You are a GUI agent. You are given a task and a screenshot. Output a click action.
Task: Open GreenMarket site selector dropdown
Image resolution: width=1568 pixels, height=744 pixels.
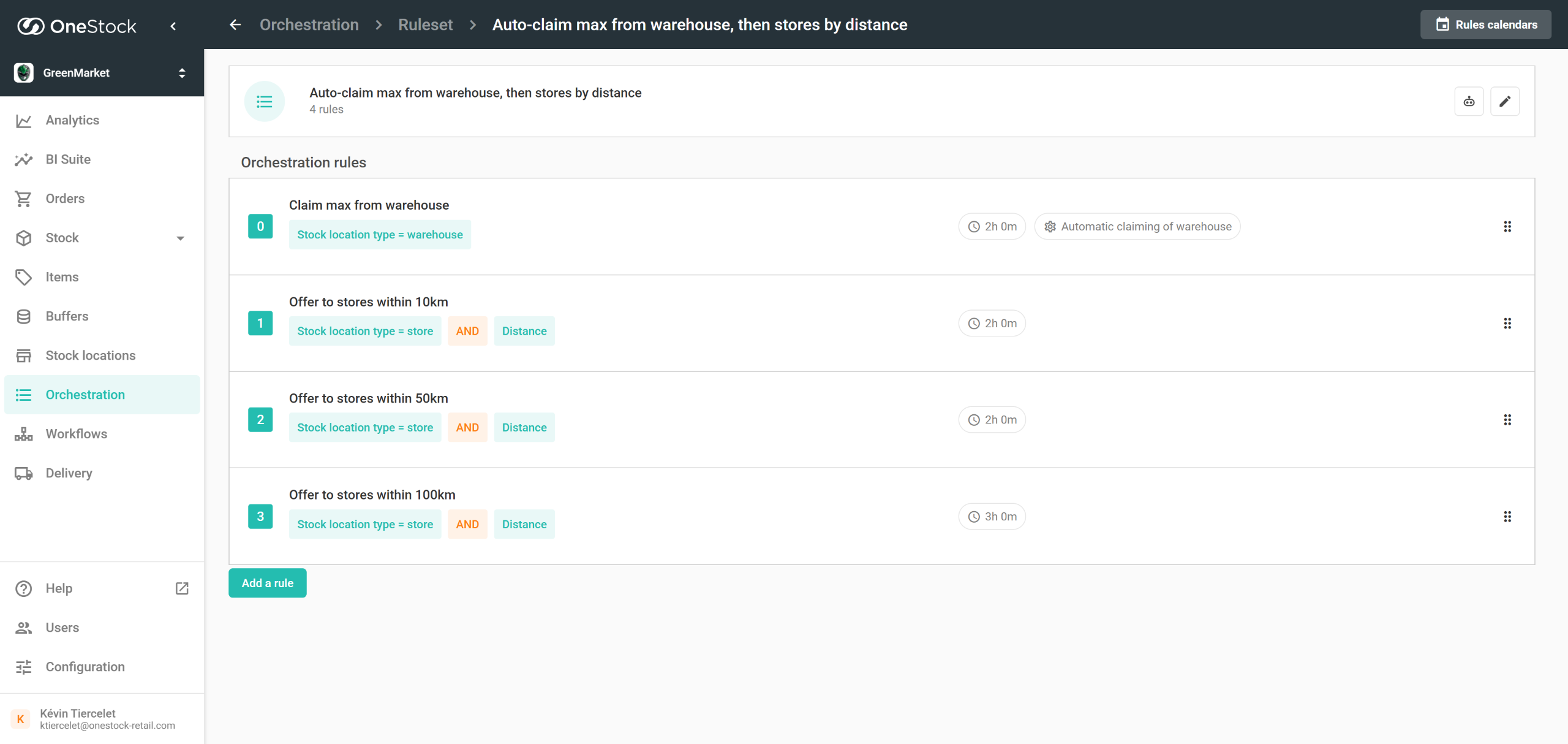181,73
